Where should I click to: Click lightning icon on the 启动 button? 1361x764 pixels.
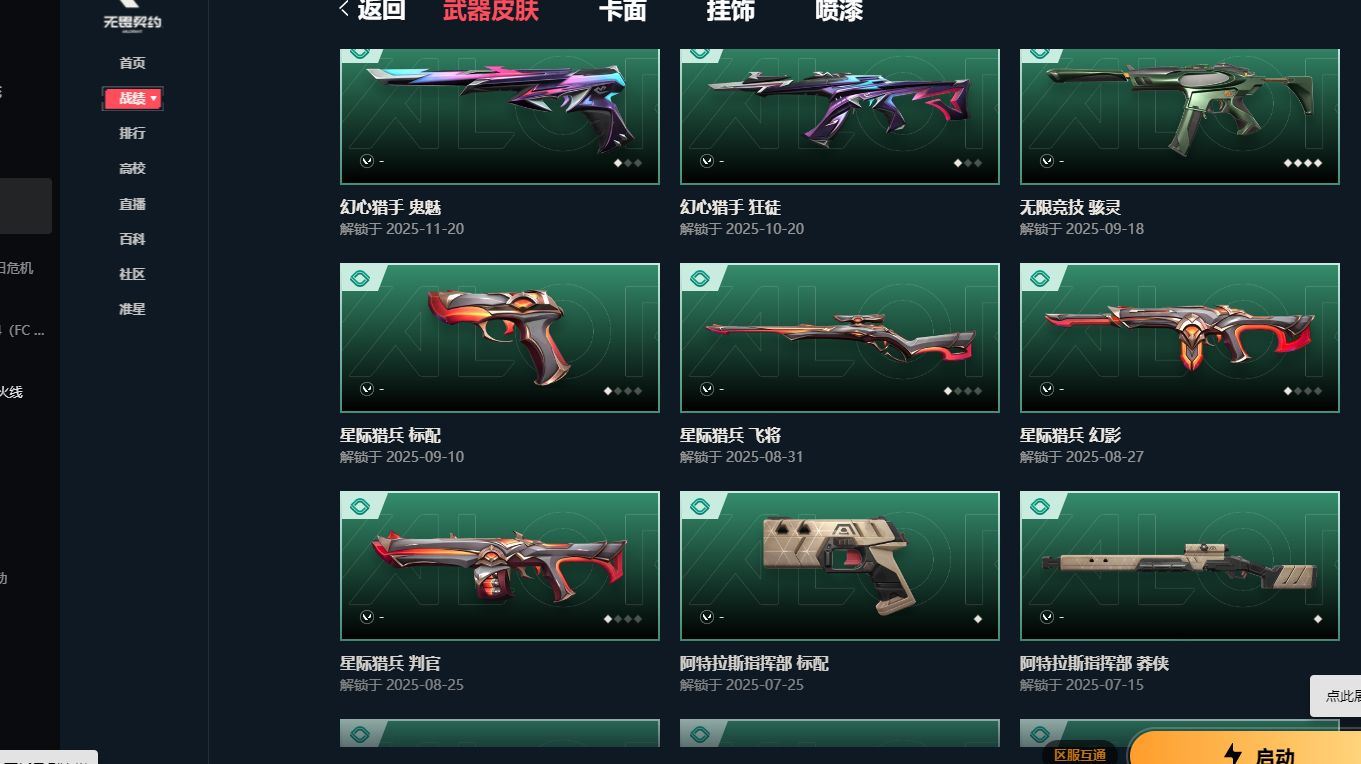(1233, 755)
